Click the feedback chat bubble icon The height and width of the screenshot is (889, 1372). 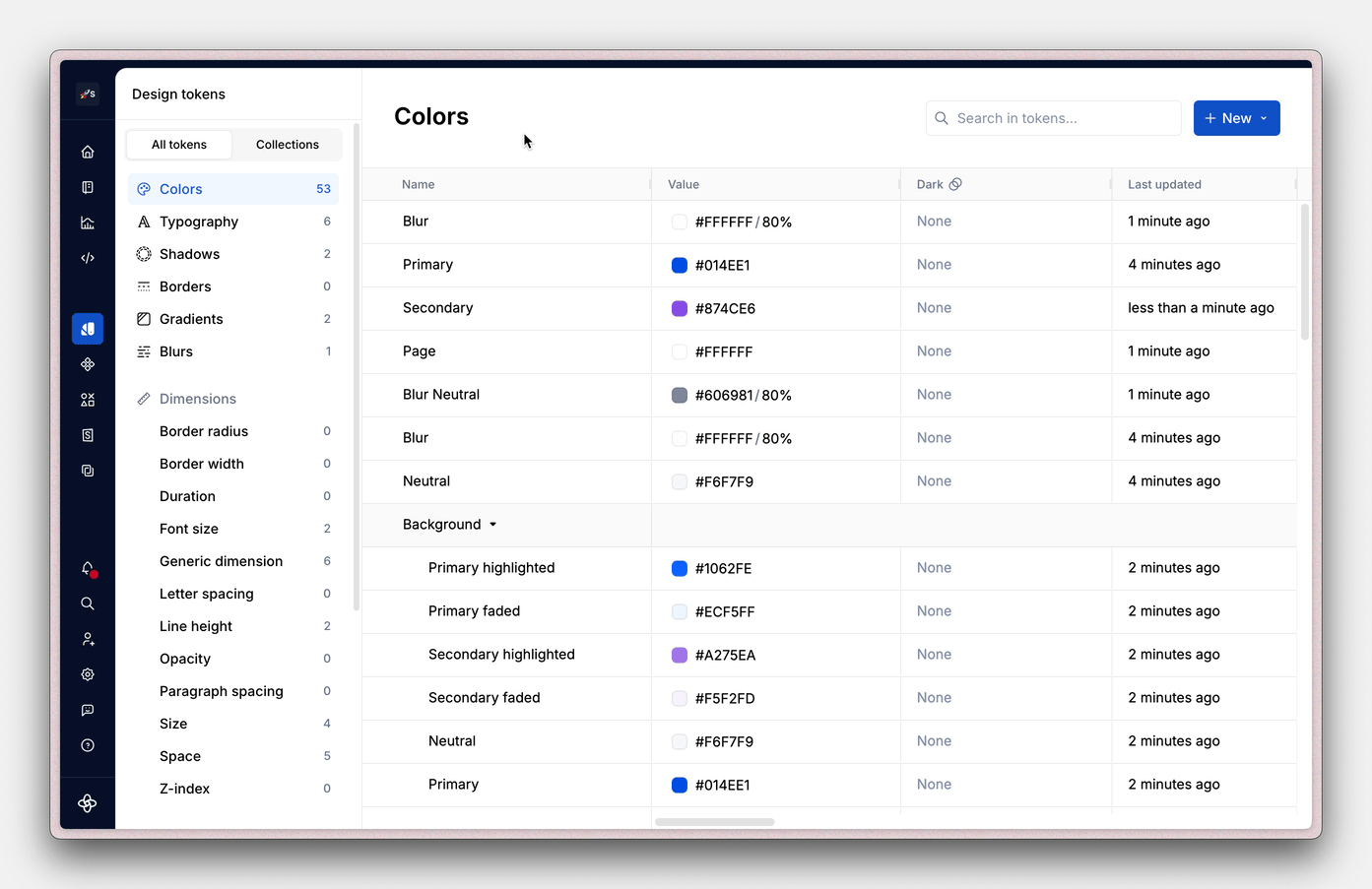click(88, 710)
